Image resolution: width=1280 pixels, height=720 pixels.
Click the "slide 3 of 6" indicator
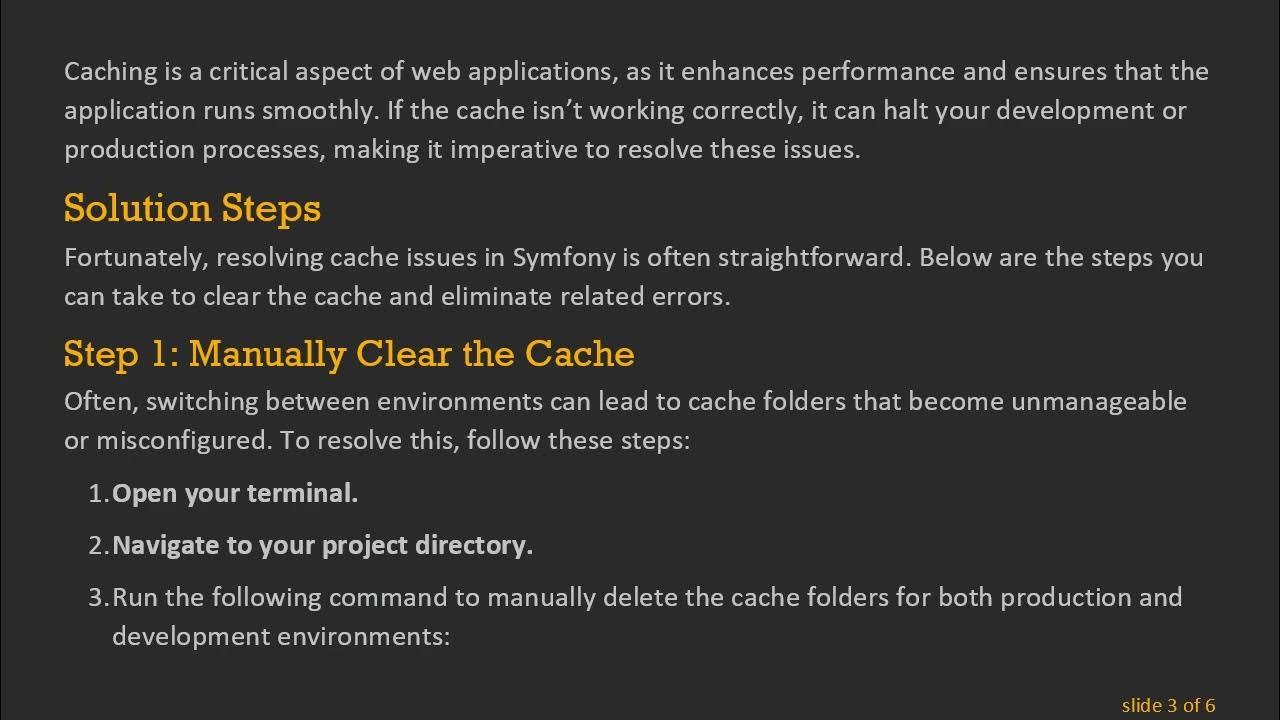pyautogui.click(x=1168, y=706)
